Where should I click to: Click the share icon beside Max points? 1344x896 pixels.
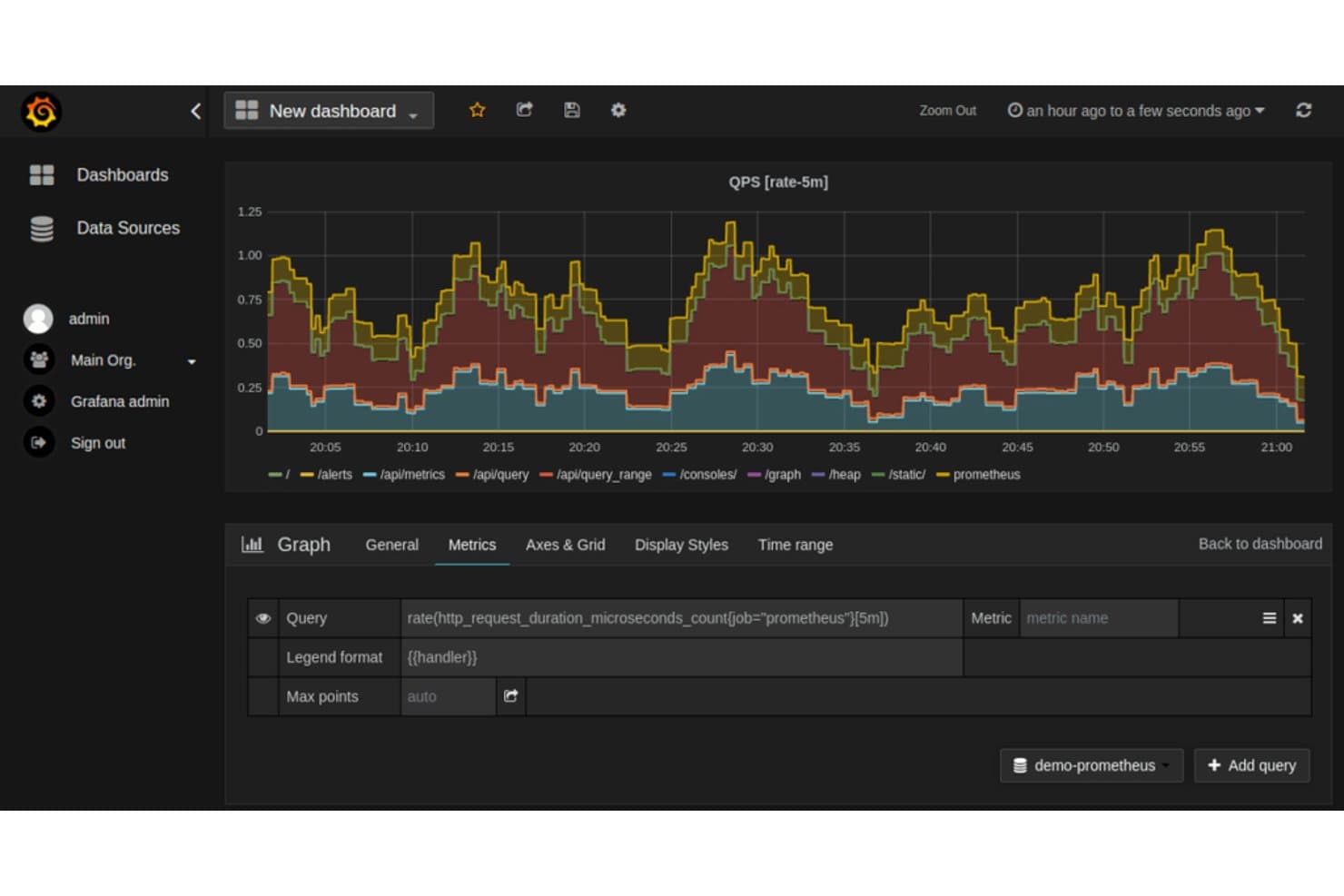[x=511, y=696]
